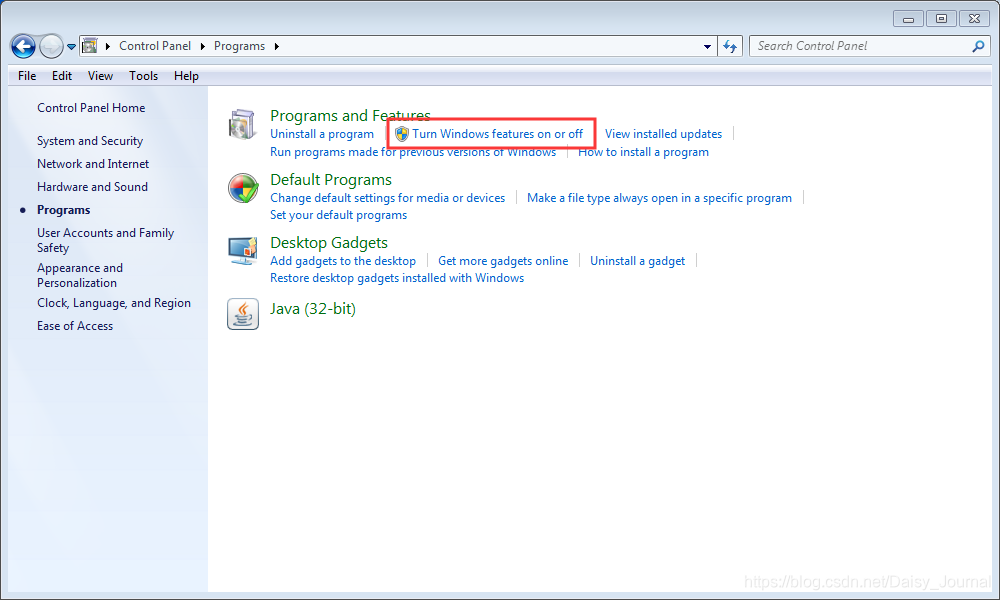The image size is (1000, 600).
Task: Click the Forward navigation arrow button
Action: coord(51,47)
